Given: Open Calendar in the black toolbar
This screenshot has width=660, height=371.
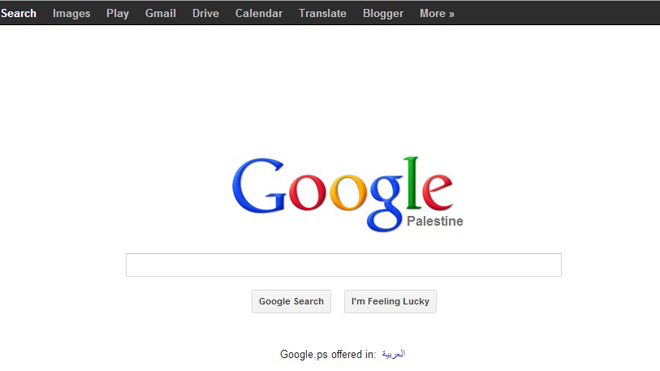Looking at the screenshot, I should [258, 13].
